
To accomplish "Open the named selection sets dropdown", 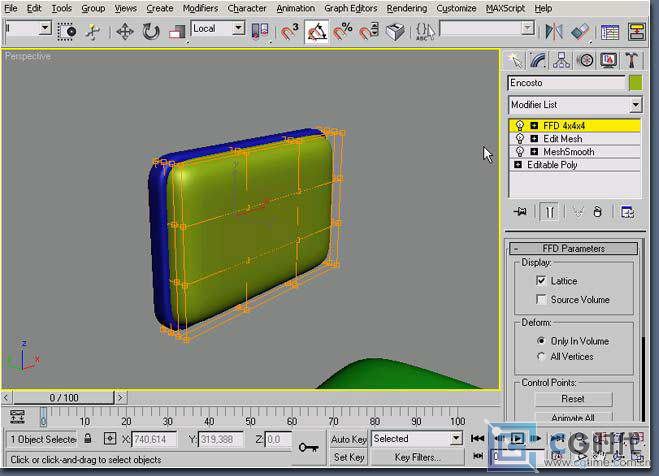I will coord(527,29).
